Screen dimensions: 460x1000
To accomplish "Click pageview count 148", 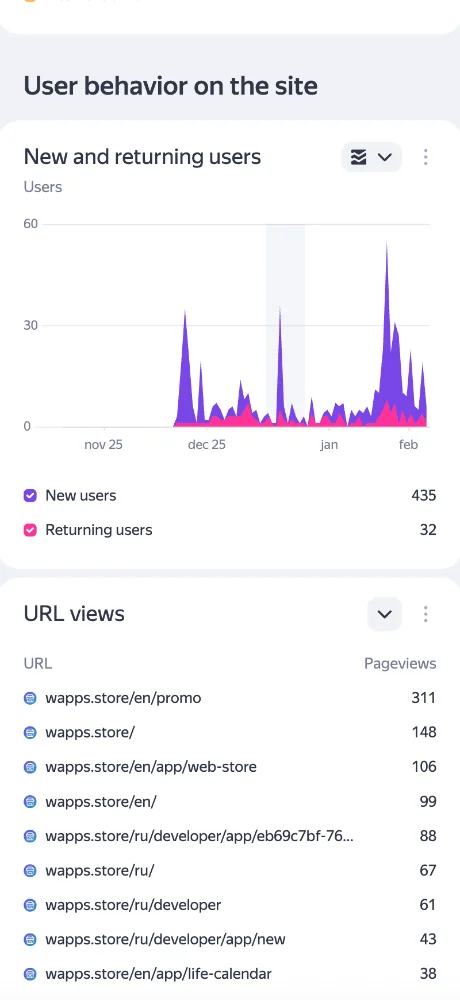I will point(424,733).
